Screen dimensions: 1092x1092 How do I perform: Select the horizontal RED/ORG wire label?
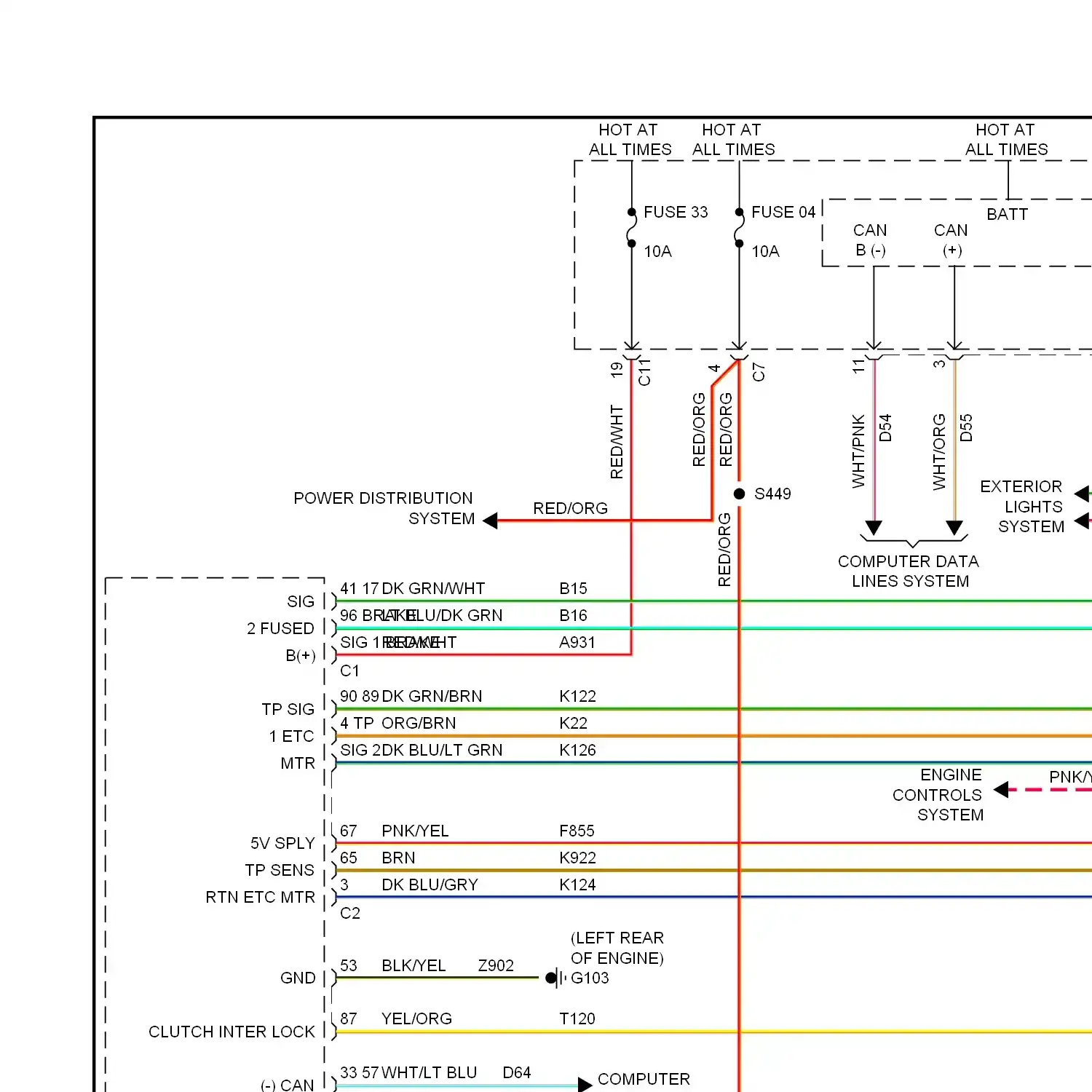[x=570, y=508]
